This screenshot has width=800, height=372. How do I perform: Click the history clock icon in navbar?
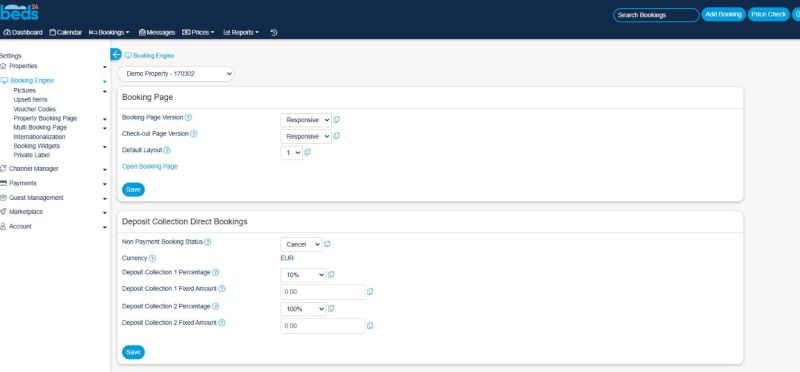(x=273, y=32)
